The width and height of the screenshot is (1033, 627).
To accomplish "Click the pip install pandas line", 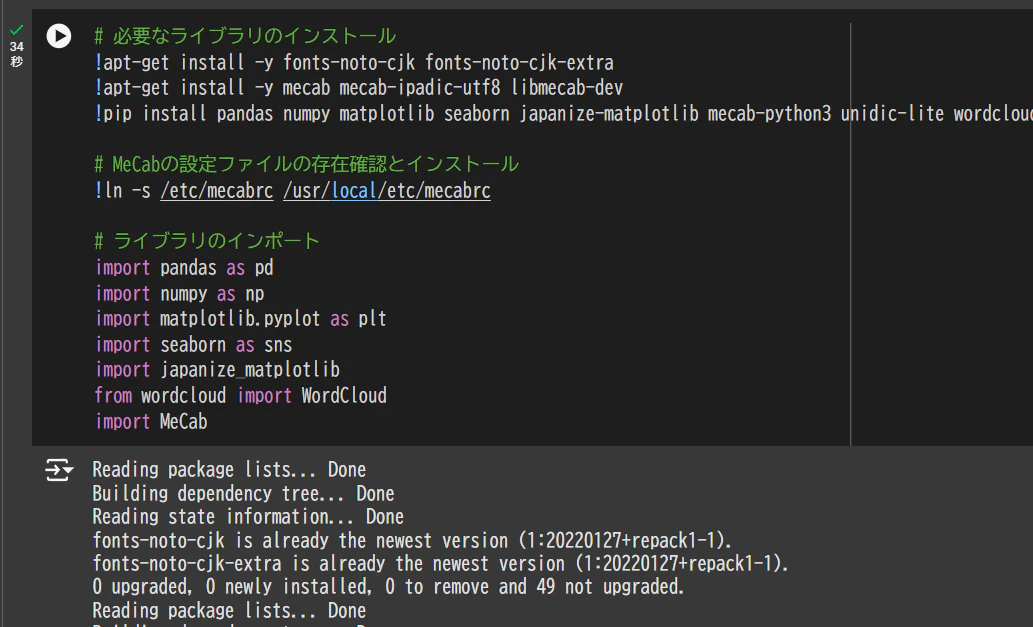I will 563,113.
